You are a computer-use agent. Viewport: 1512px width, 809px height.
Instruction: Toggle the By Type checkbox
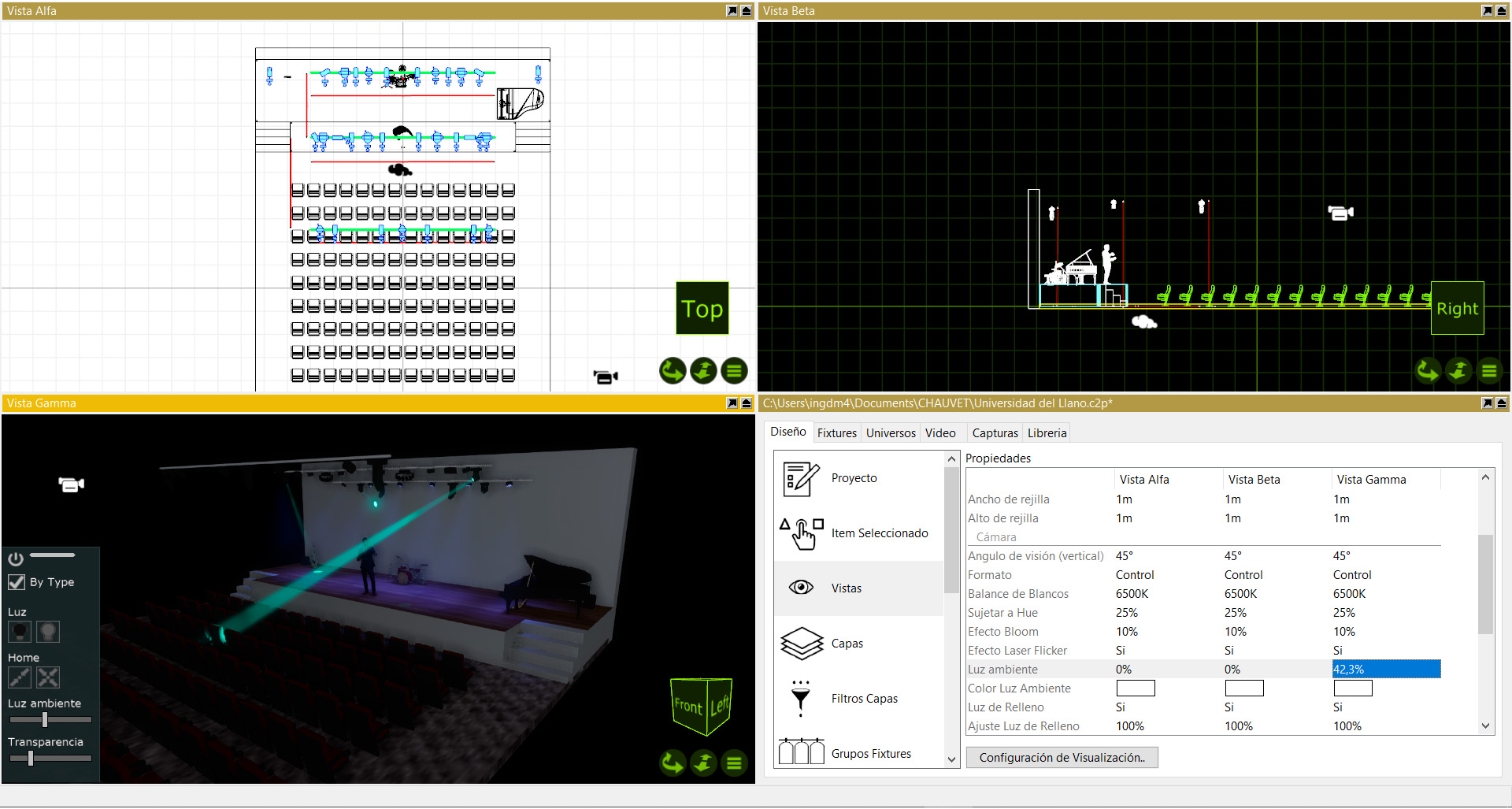click(x=17, y=582)
